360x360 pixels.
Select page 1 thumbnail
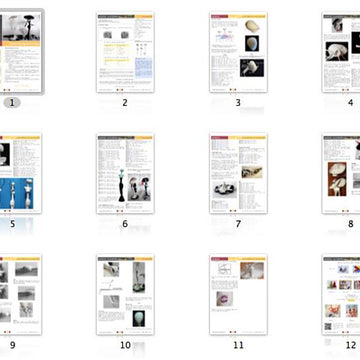tap(20, 52)
